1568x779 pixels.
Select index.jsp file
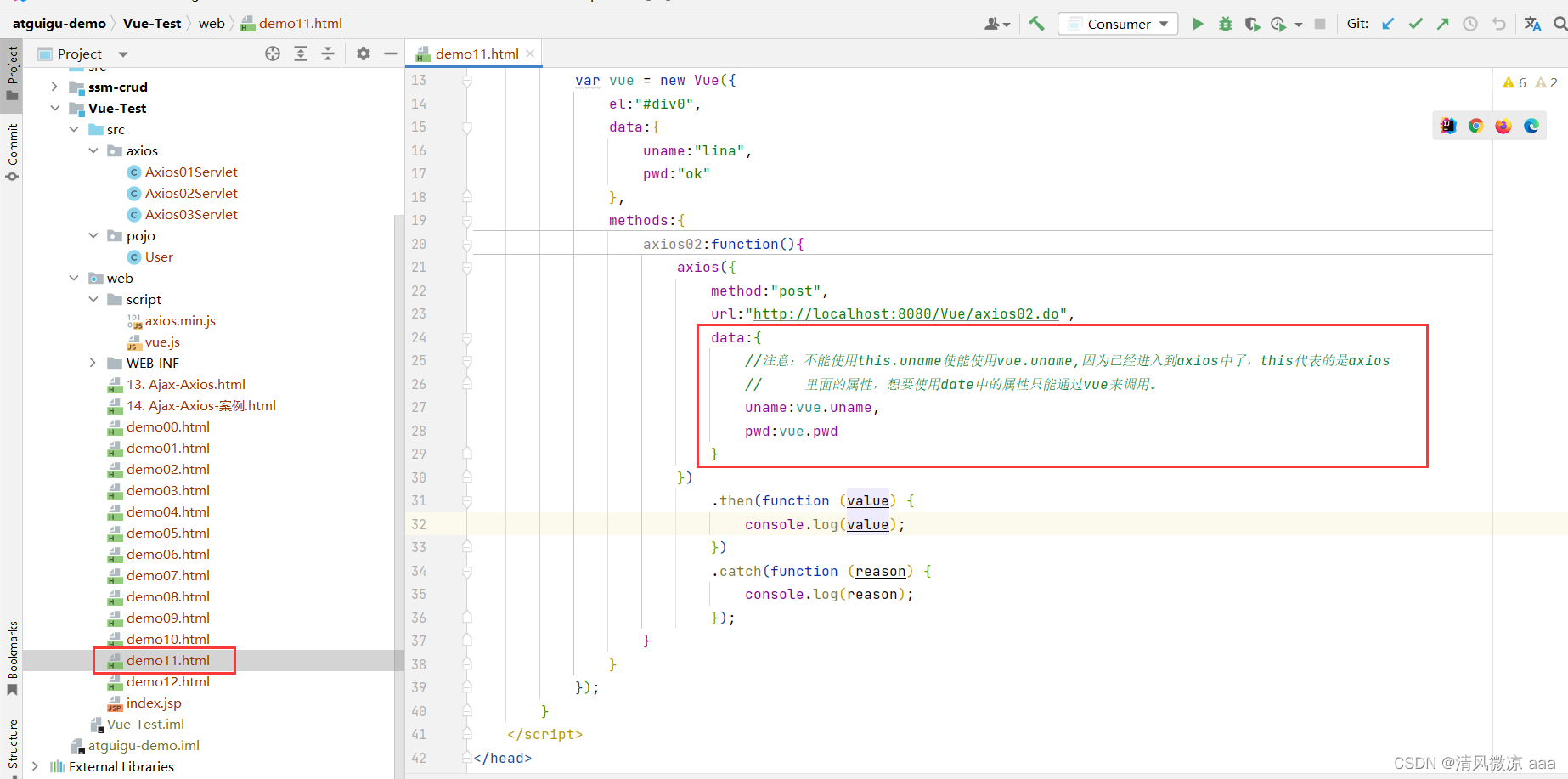click(154, 703)
